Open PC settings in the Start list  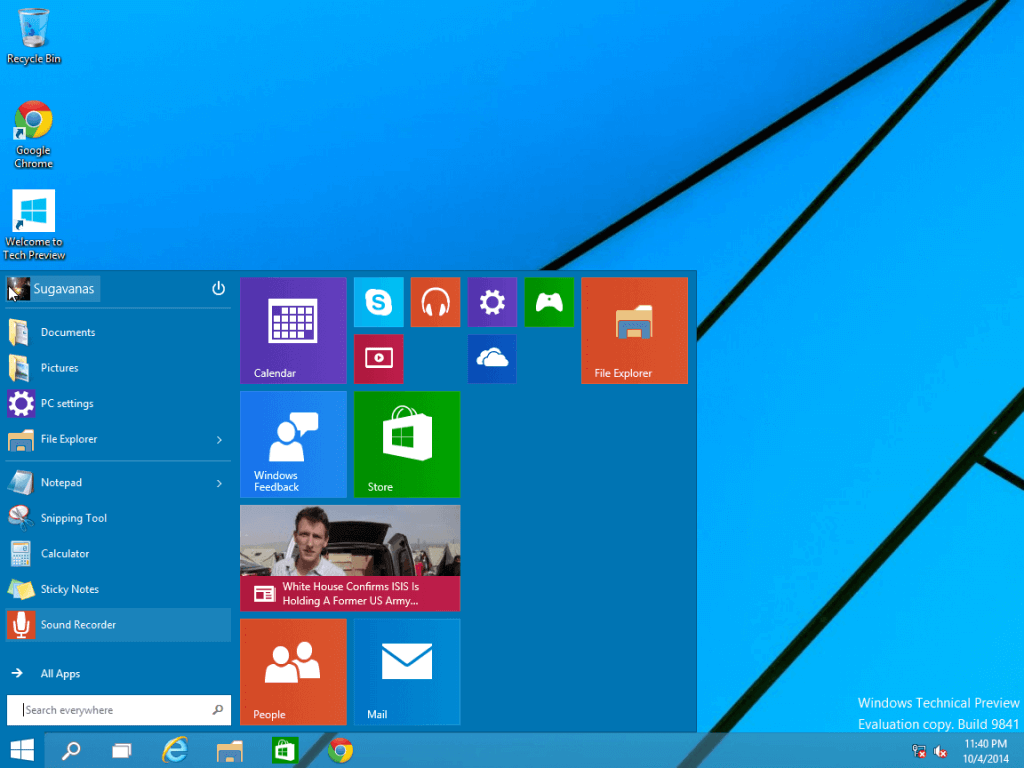coord(118,404)
